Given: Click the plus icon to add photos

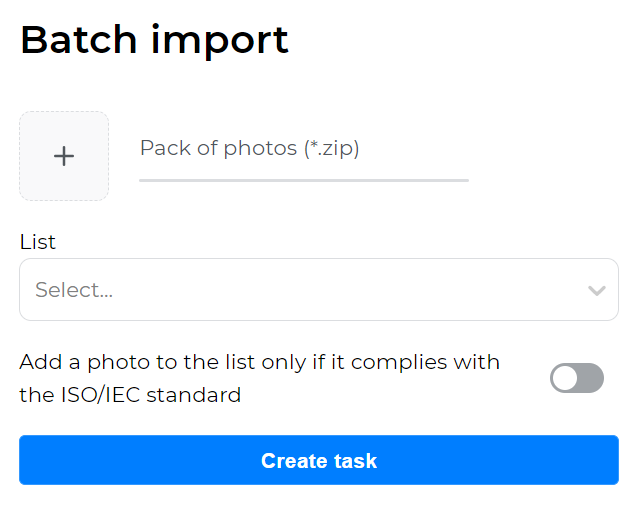Looking at the screenshot, I should pos(64,156).
